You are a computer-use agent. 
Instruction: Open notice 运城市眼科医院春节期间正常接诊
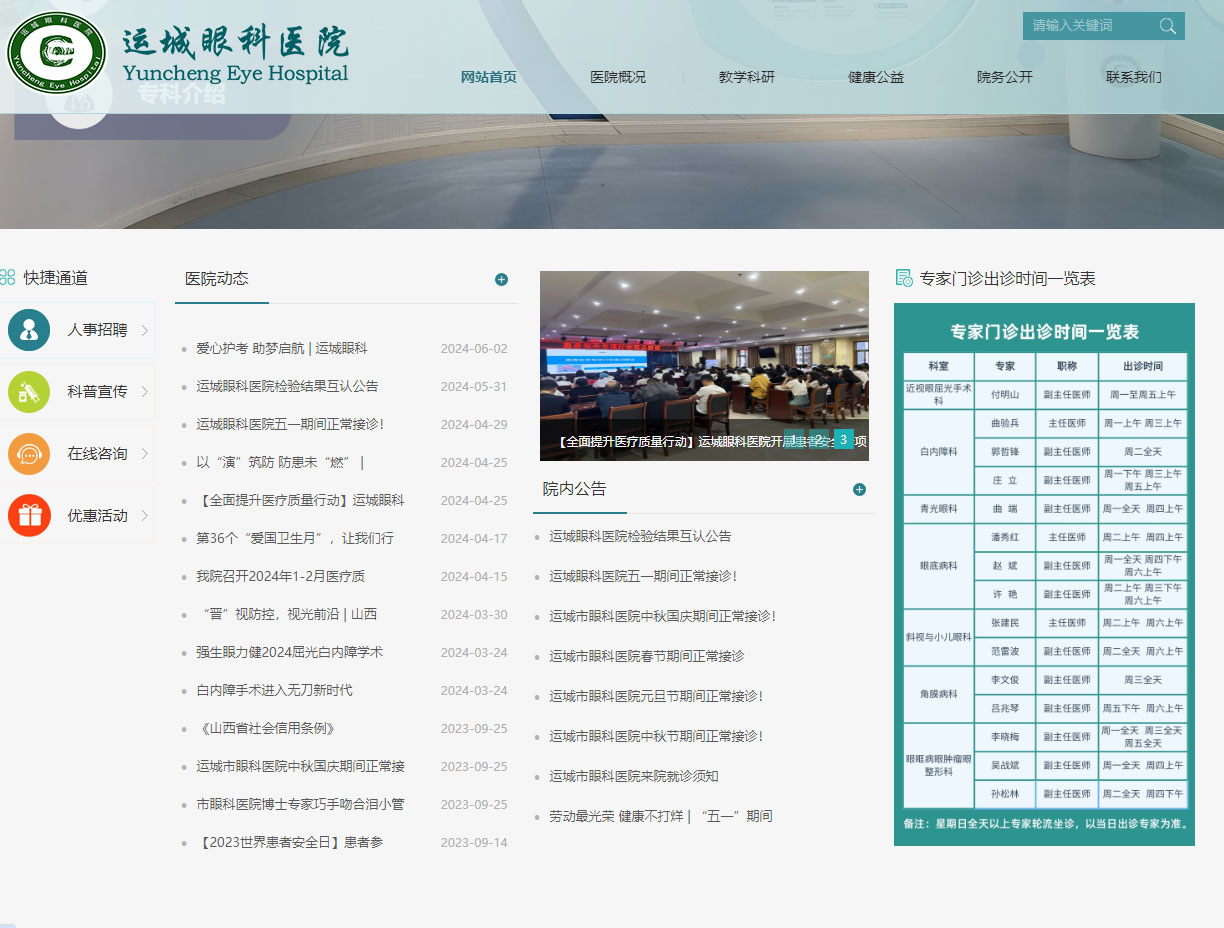click(647, 657)
